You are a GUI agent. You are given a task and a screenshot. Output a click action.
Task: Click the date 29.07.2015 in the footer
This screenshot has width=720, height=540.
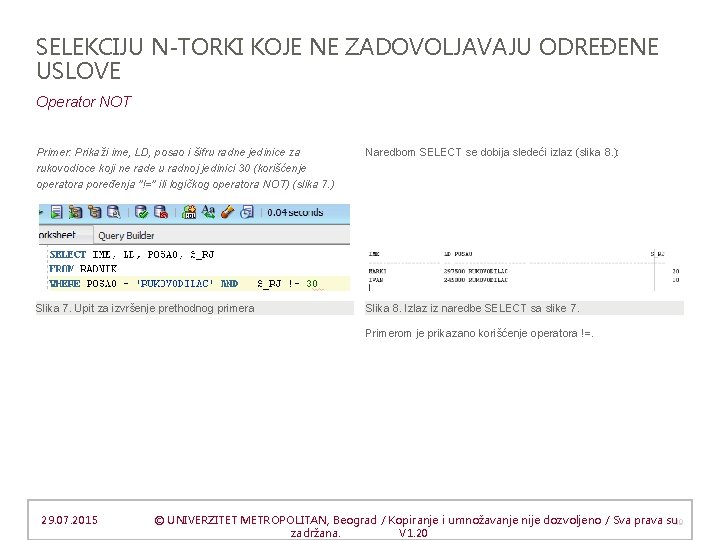coord(69,520)
